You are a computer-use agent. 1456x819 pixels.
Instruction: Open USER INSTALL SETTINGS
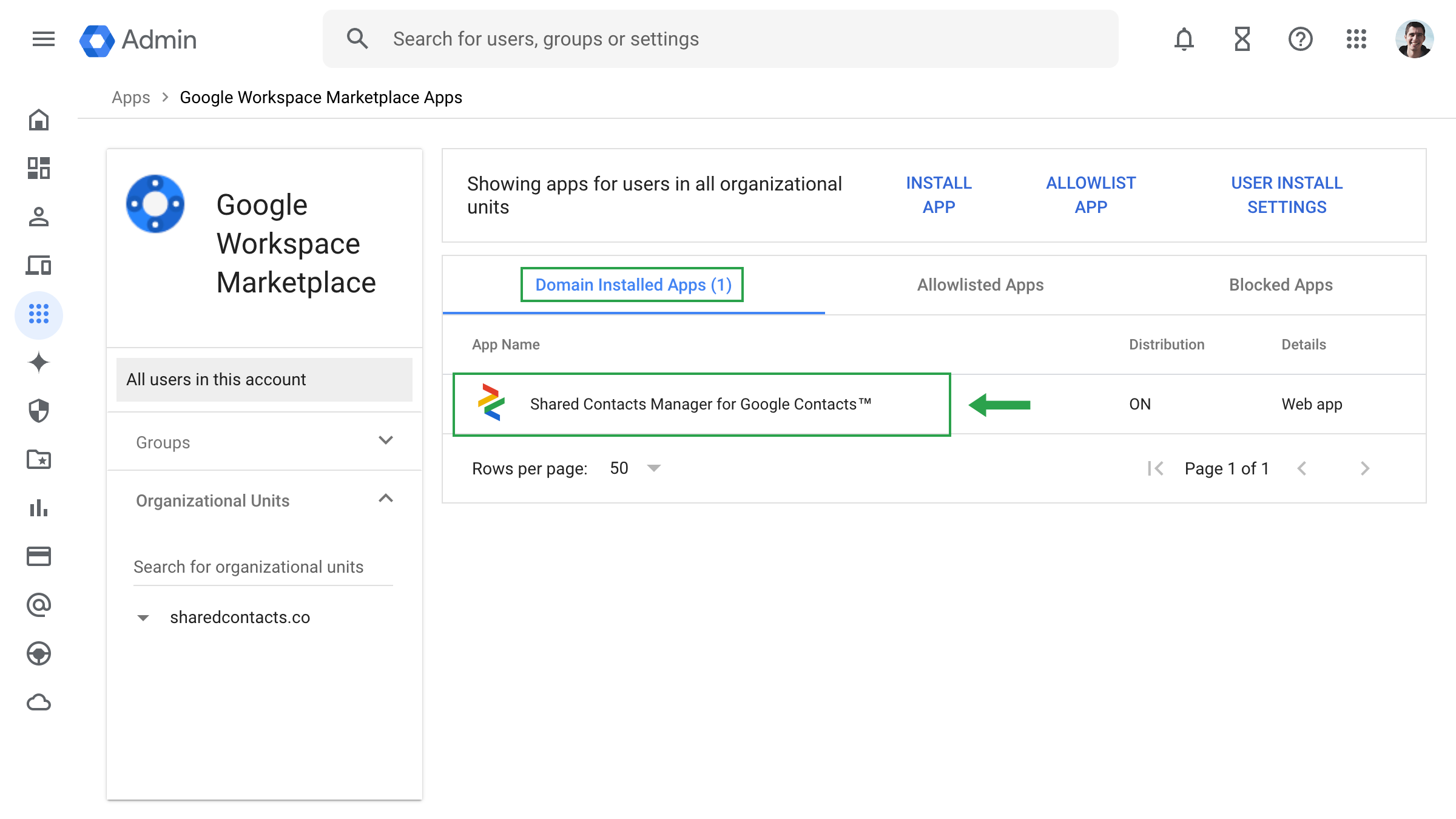pyautogui.click(x=1287, y=195)
